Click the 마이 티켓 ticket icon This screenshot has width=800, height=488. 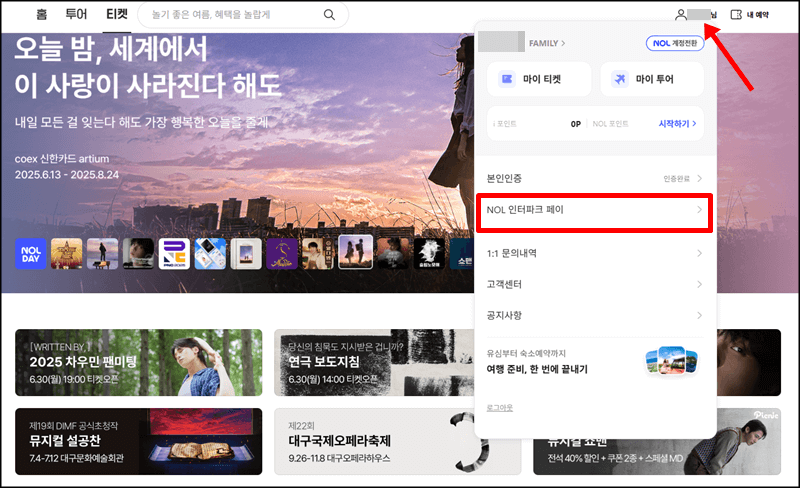click(507, 79)
